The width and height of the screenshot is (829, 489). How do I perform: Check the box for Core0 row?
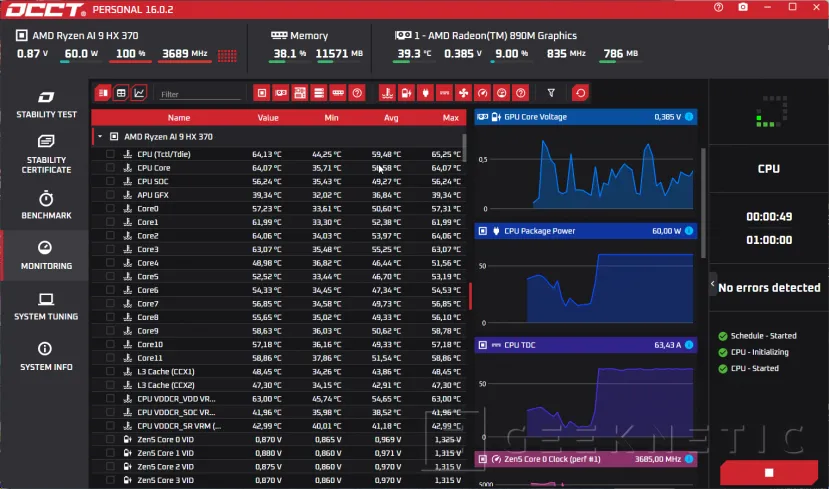(x=110, y=208)
